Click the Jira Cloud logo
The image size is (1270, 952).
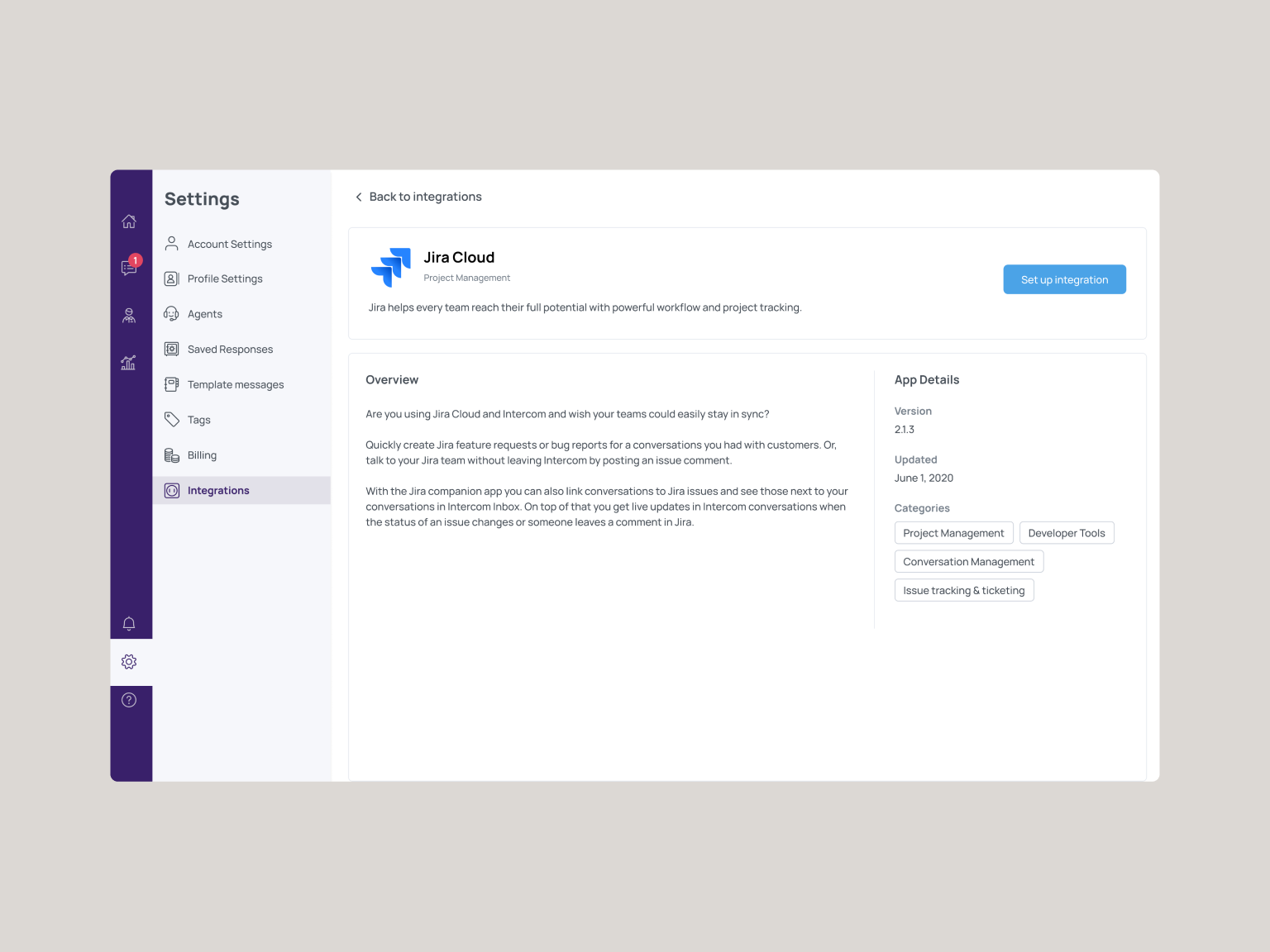390,267
